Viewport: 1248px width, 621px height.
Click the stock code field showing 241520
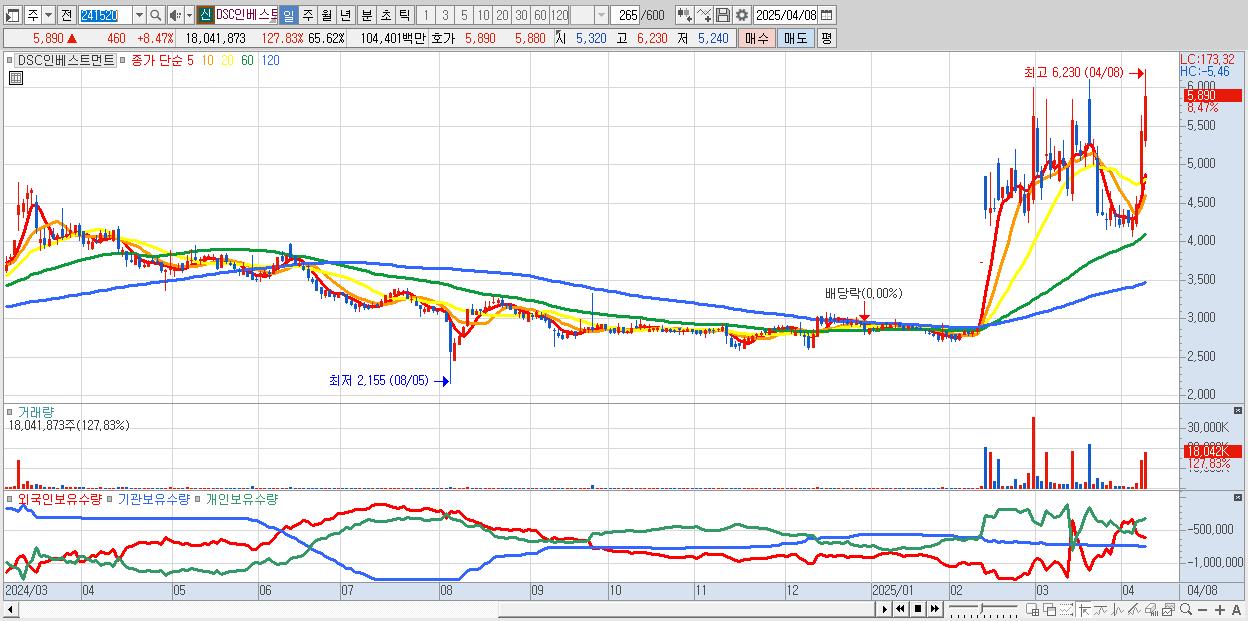pyautogui.click(x=106, y=15)
